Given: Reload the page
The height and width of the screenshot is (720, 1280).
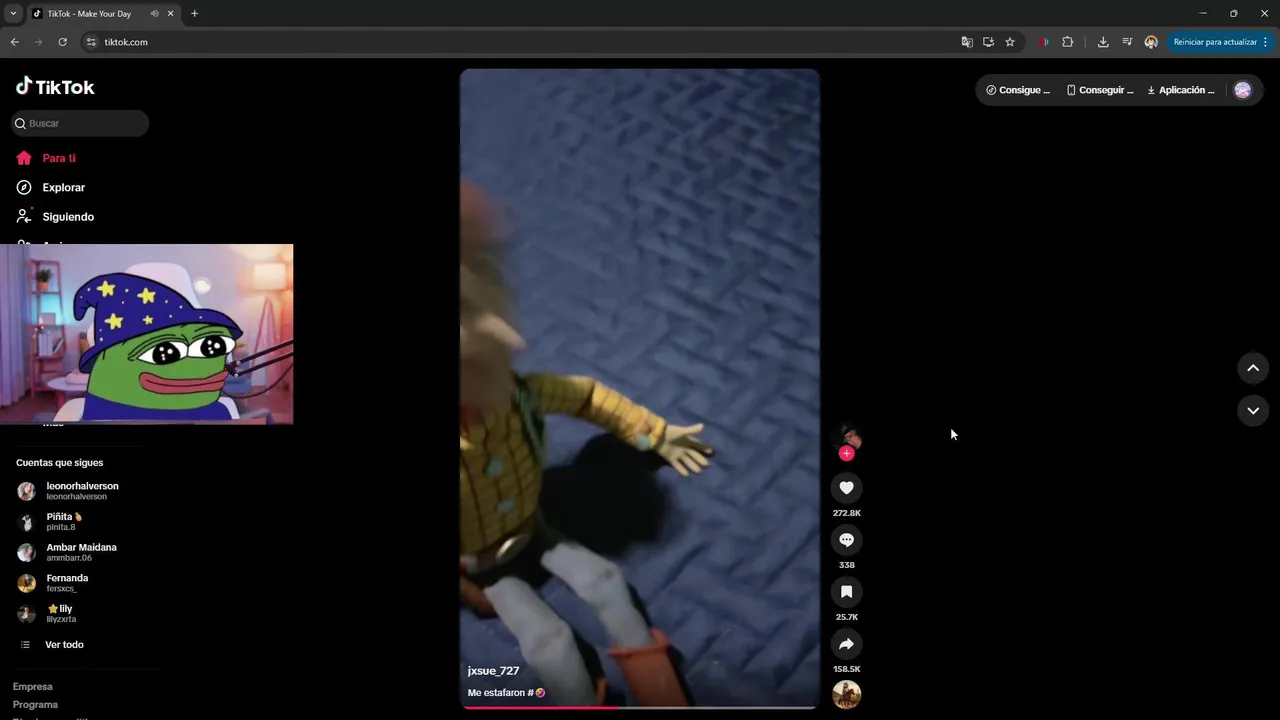Looking at the screenshot, I should click(x=62, y=42).
